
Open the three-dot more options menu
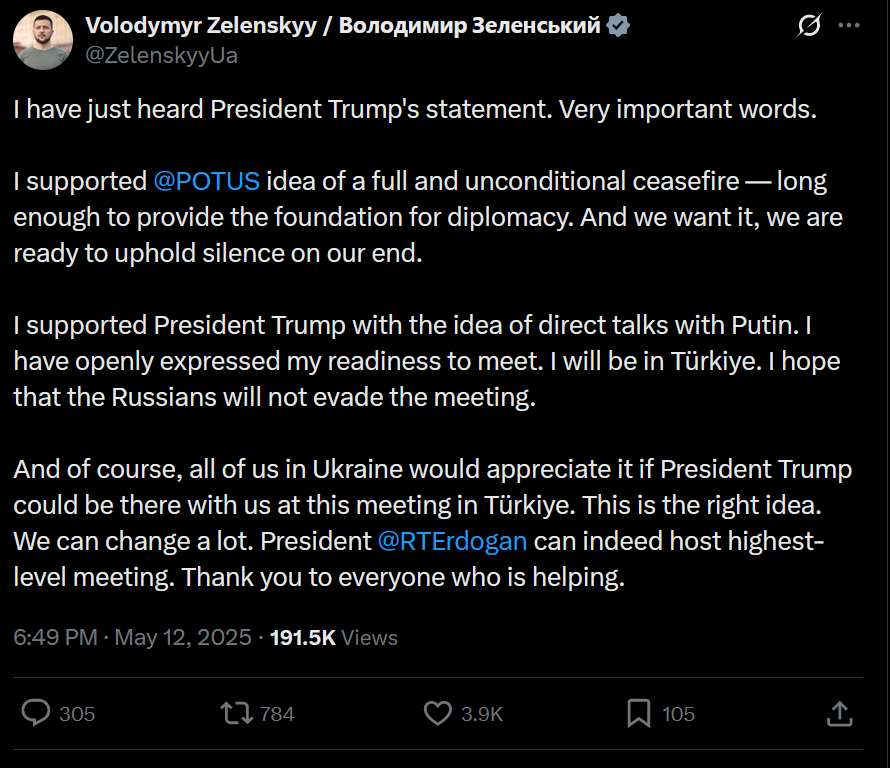click(849, 26)
